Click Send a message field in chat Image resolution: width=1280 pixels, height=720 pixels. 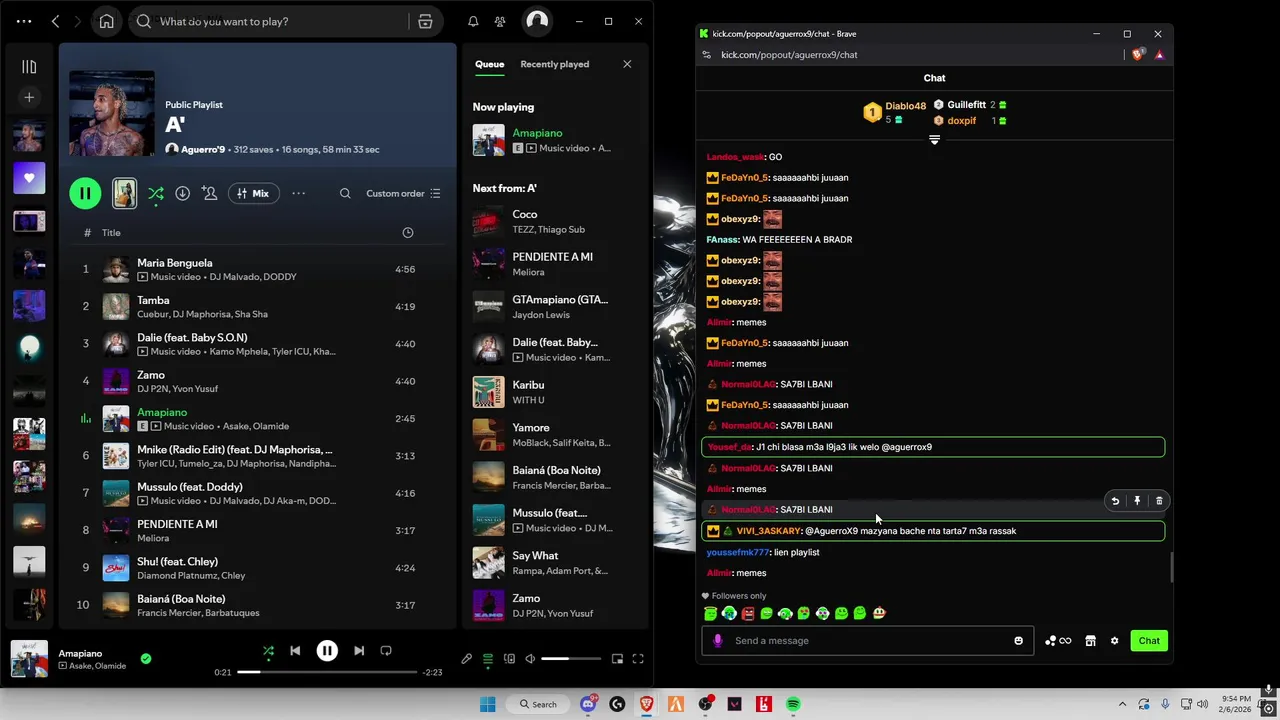[x=865, y=641]
